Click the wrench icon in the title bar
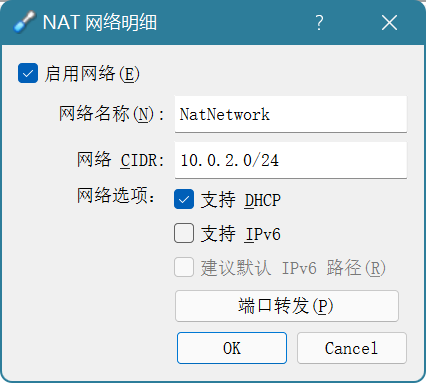This screenshot has height=383, width=426. [x=24, y=22]
